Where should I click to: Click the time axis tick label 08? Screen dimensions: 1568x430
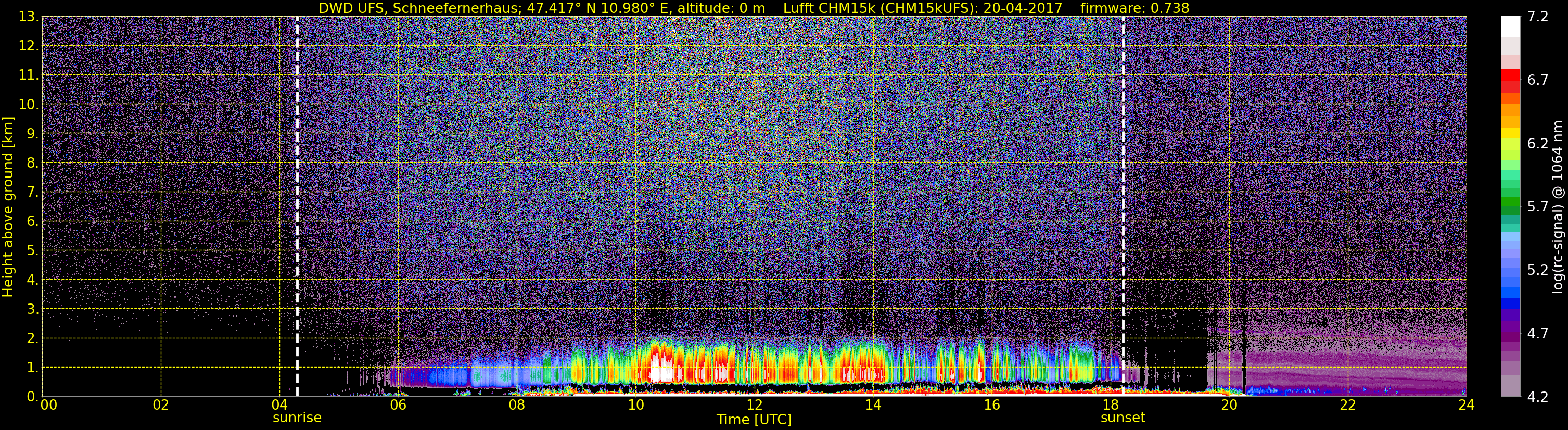tap(517, 405)
